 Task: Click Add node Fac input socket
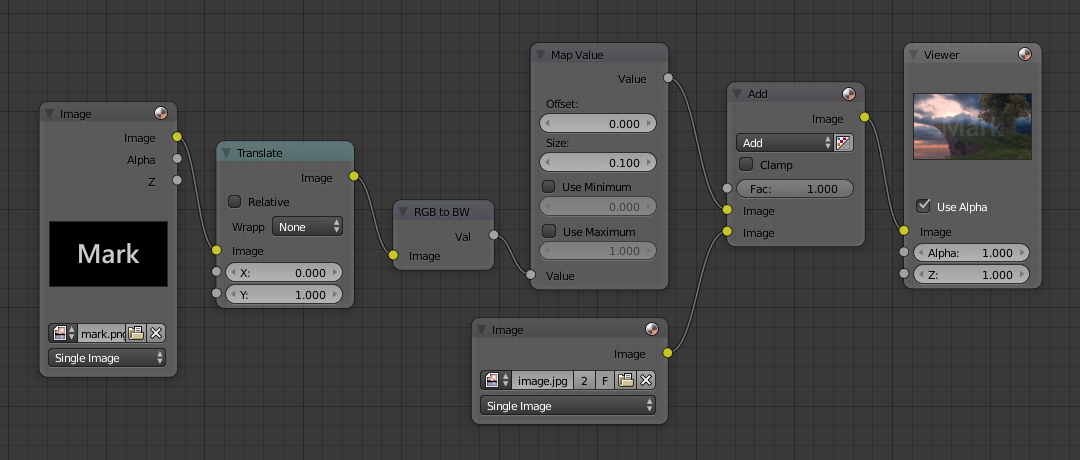point(727,188)
